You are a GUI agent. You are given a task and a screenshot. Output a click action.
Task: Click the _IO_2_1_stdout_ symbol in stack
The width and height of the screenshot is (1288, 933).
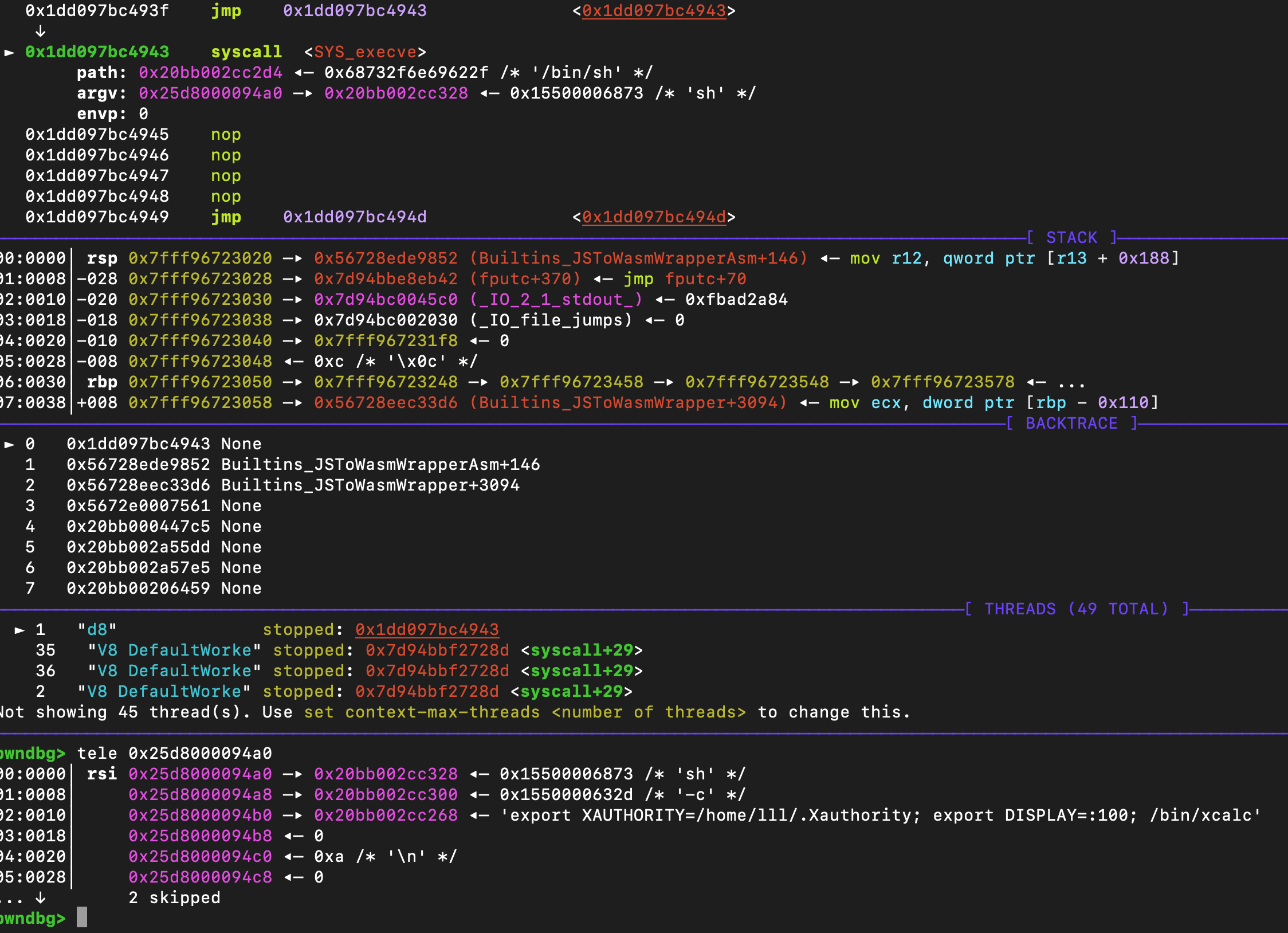556,300
